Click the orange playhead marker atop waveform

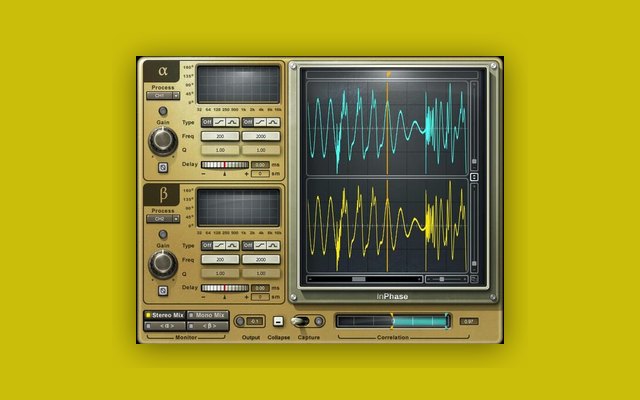click(388, 74)
